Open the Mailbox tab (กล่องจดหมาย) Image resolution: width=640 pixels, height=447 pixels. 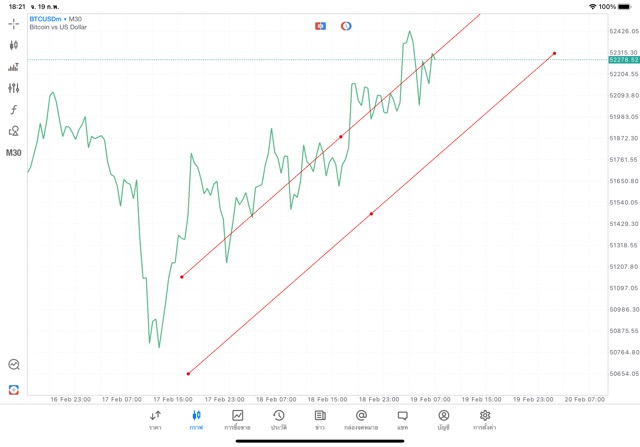tap(361, 419)
